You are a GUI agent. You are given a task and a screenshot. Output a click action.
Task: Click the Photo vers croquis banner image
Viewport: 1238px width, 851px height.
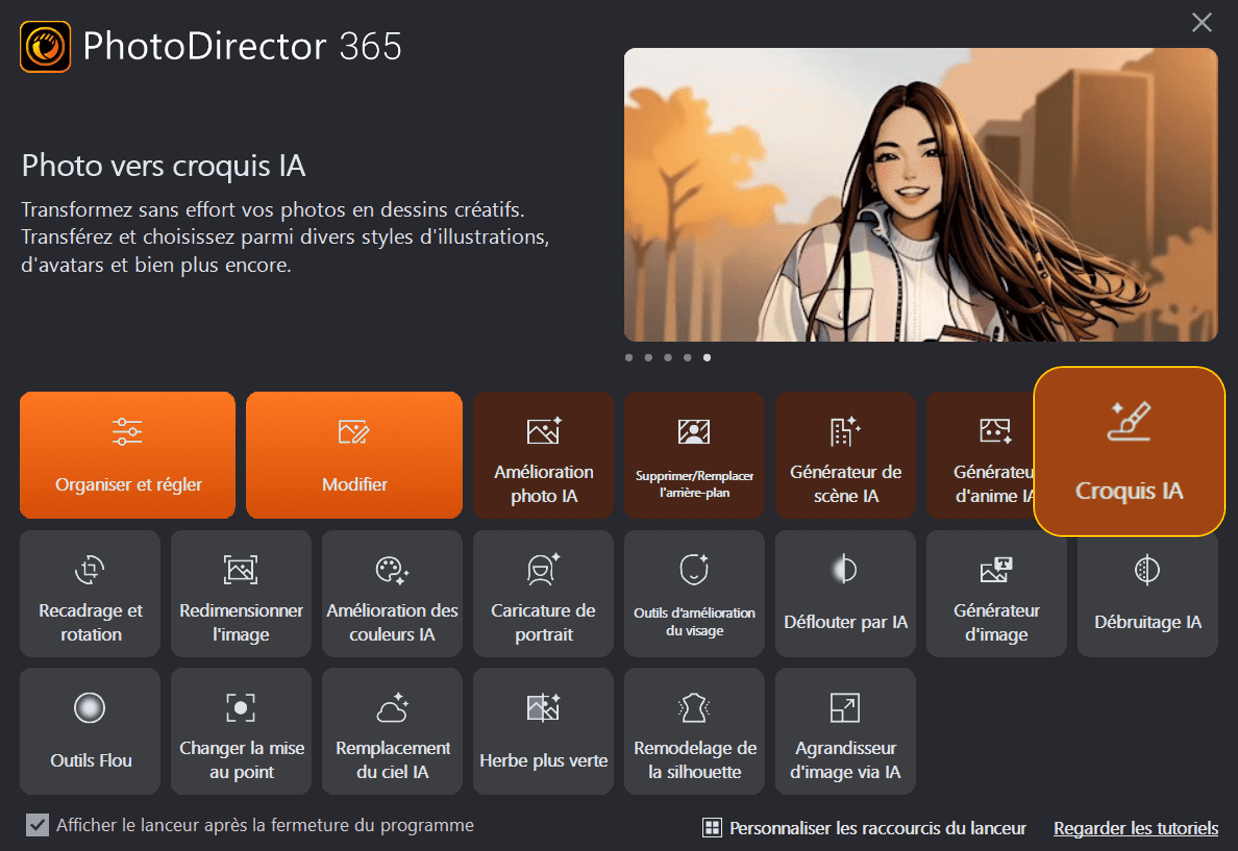tap(920, 195)
